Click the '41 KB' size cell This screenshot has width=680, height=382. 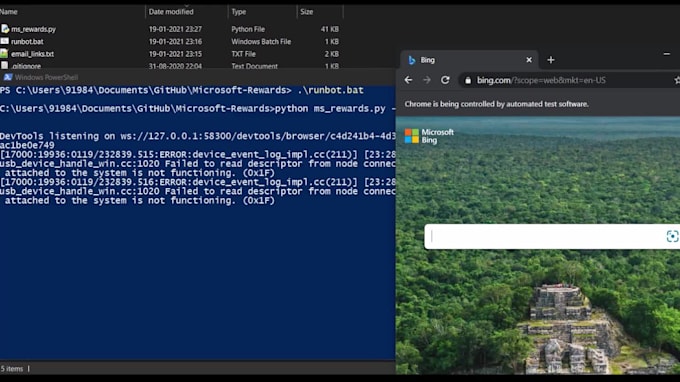point(330,29)
